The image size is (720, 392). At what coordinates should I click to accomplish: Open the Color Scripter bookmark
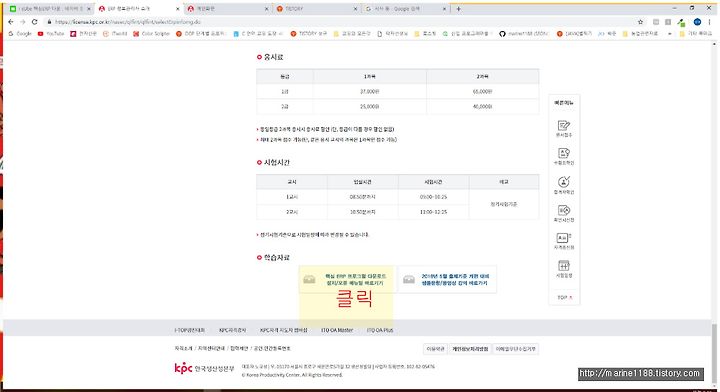pyautogui.click(x=152, y=34)
